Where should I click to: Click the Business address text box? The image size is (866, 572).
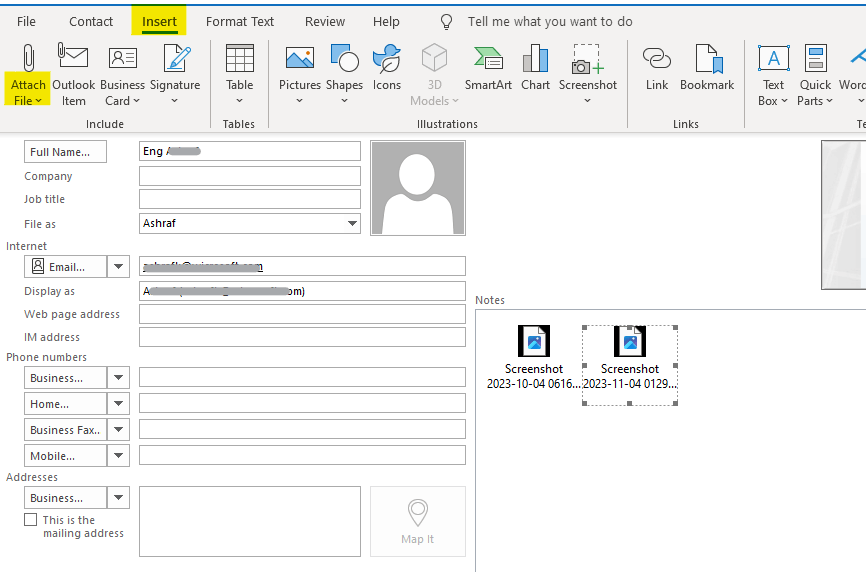point(250,521)
